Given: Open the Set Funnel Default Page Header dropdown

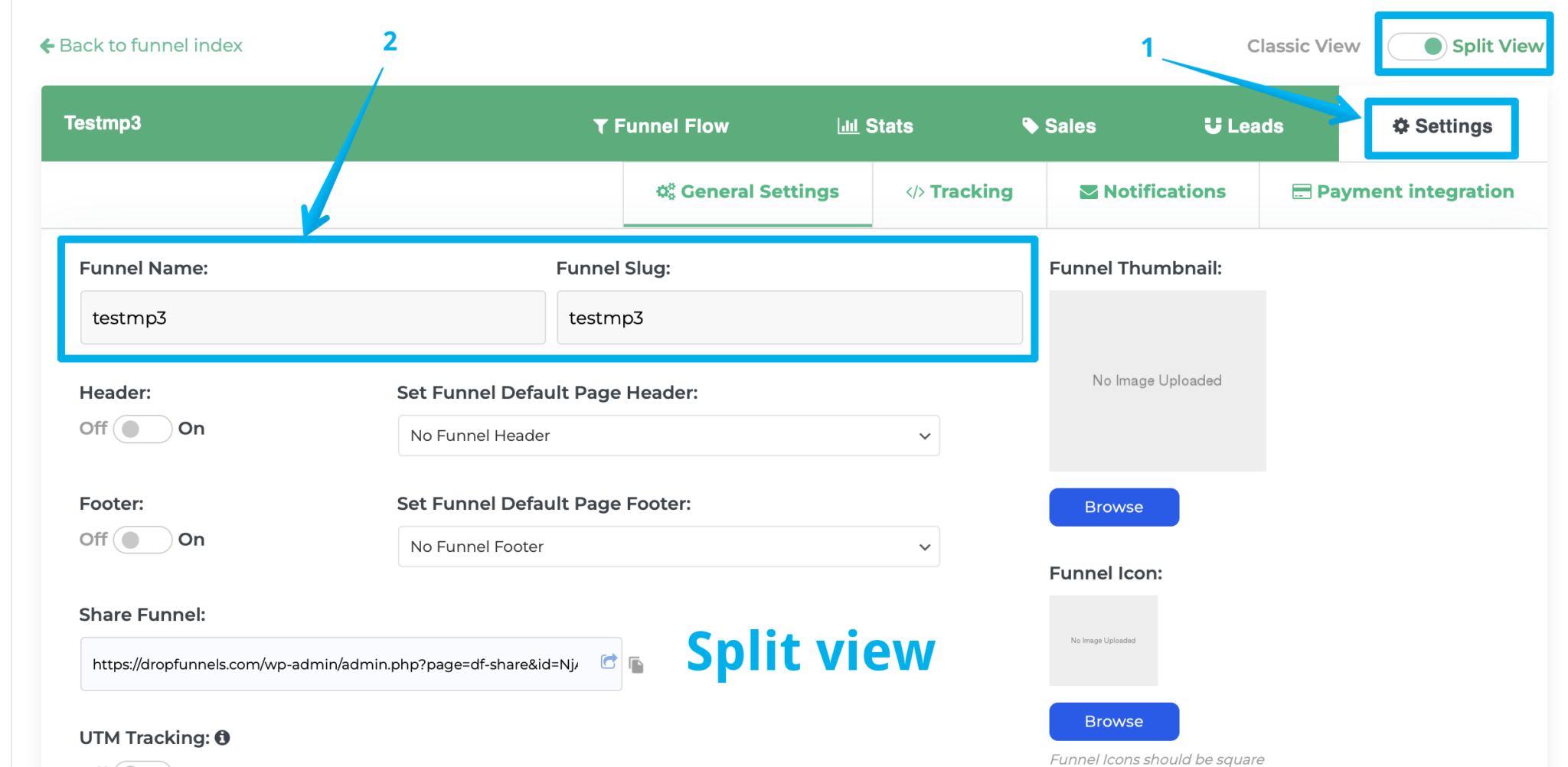Looking at the screenshot, I should click(x=668, y=436).
